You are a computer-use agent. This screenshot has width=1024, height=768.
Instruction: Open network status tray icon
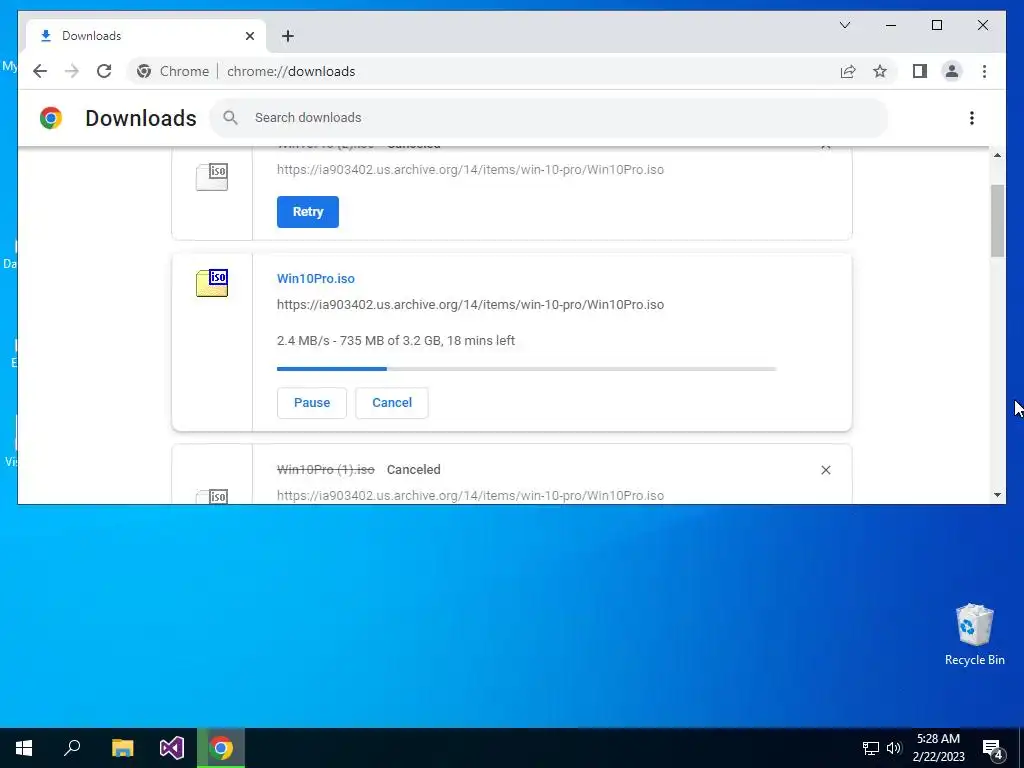click(871, 748)
